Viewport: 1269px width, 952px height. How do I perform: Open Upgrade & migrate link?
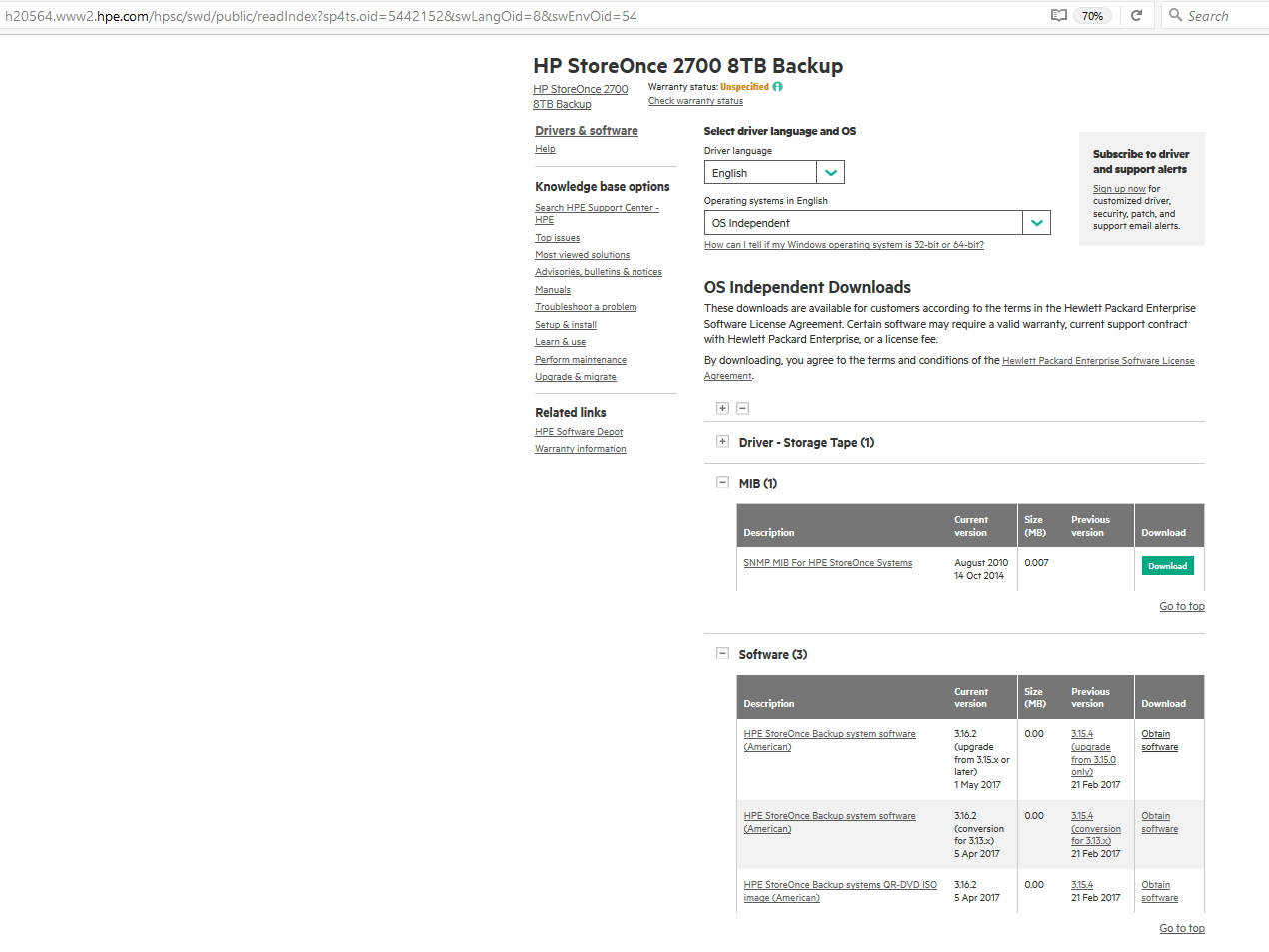tap(576, 377)
